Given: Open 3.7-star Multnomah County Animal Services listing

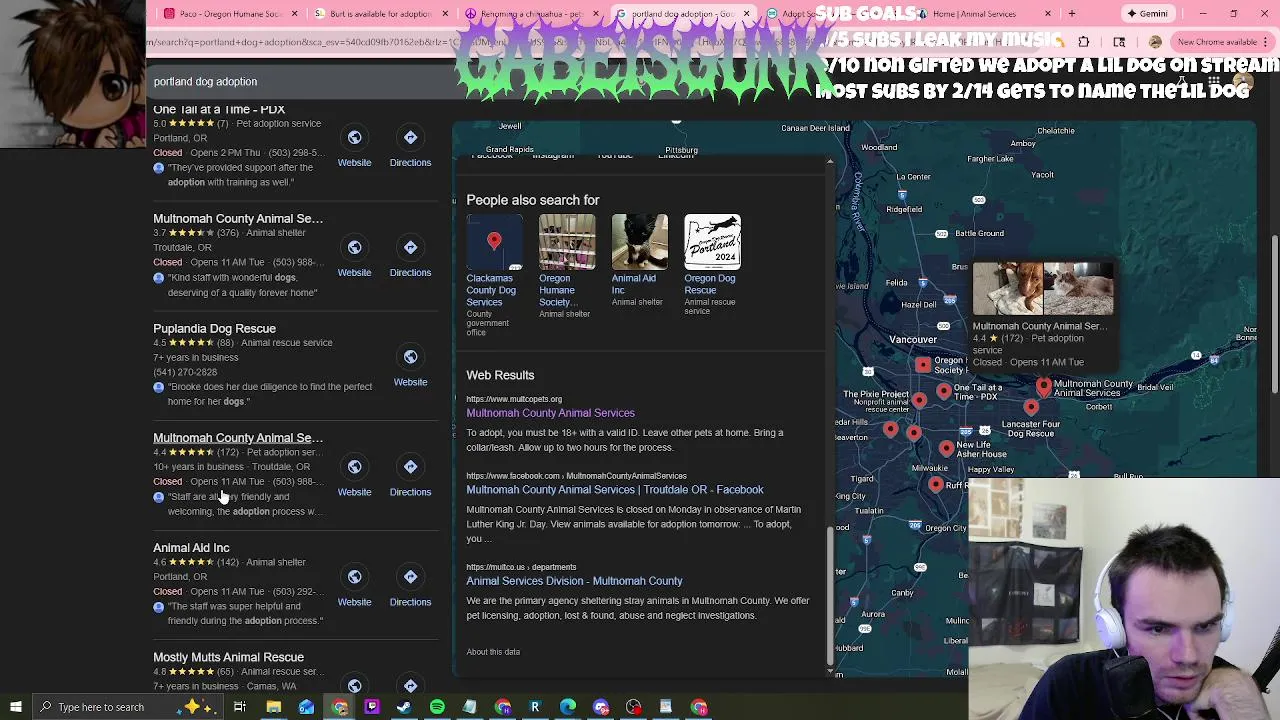Looking at the screenshot, I should pyautogui.click(x=238, y=218).
